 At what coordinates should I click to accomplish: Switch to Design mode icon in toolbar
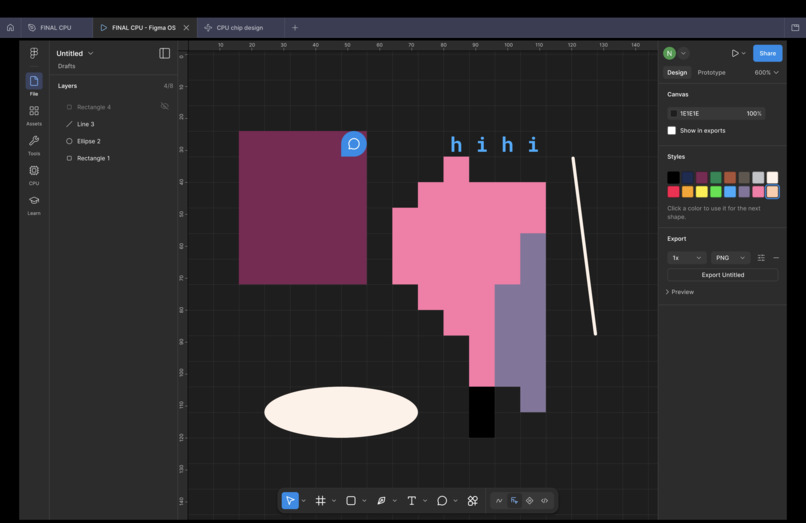point(514,500)
